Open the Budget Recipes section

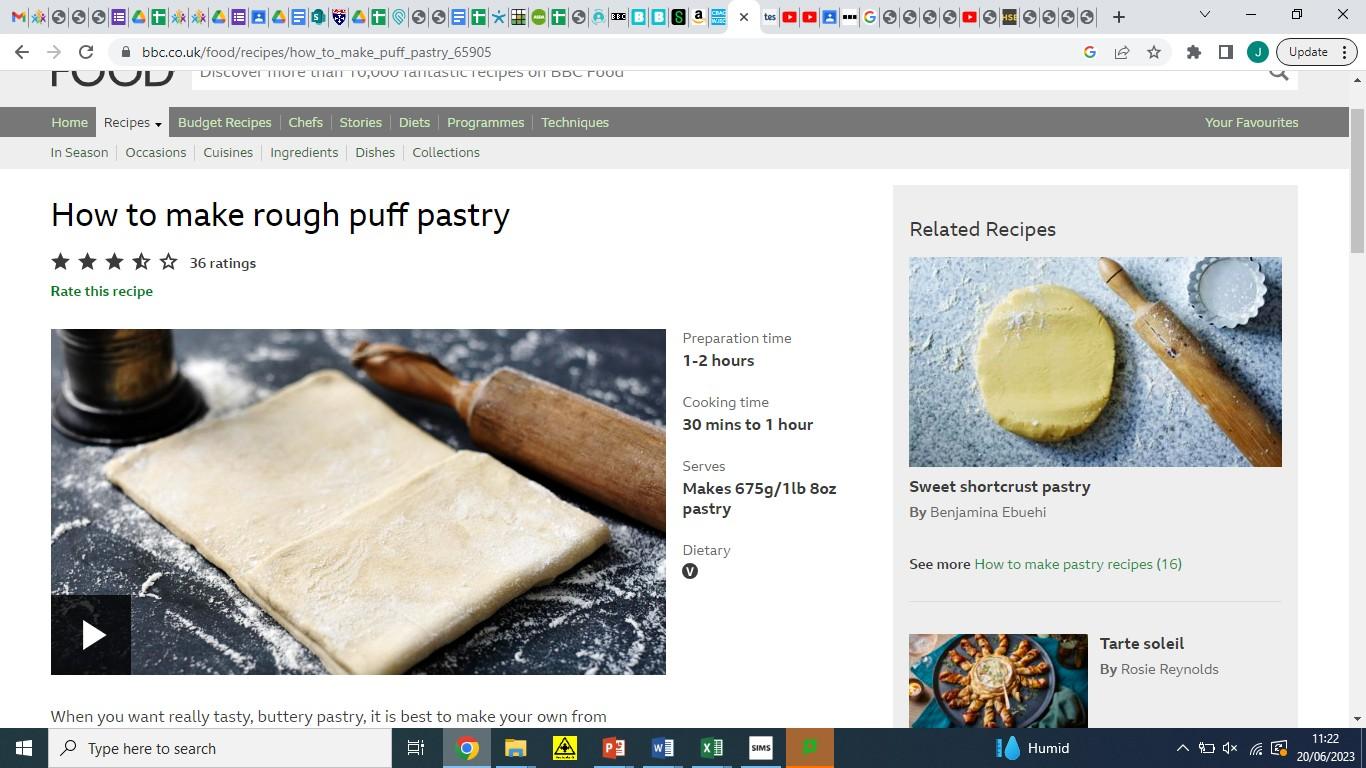(225, 122)
